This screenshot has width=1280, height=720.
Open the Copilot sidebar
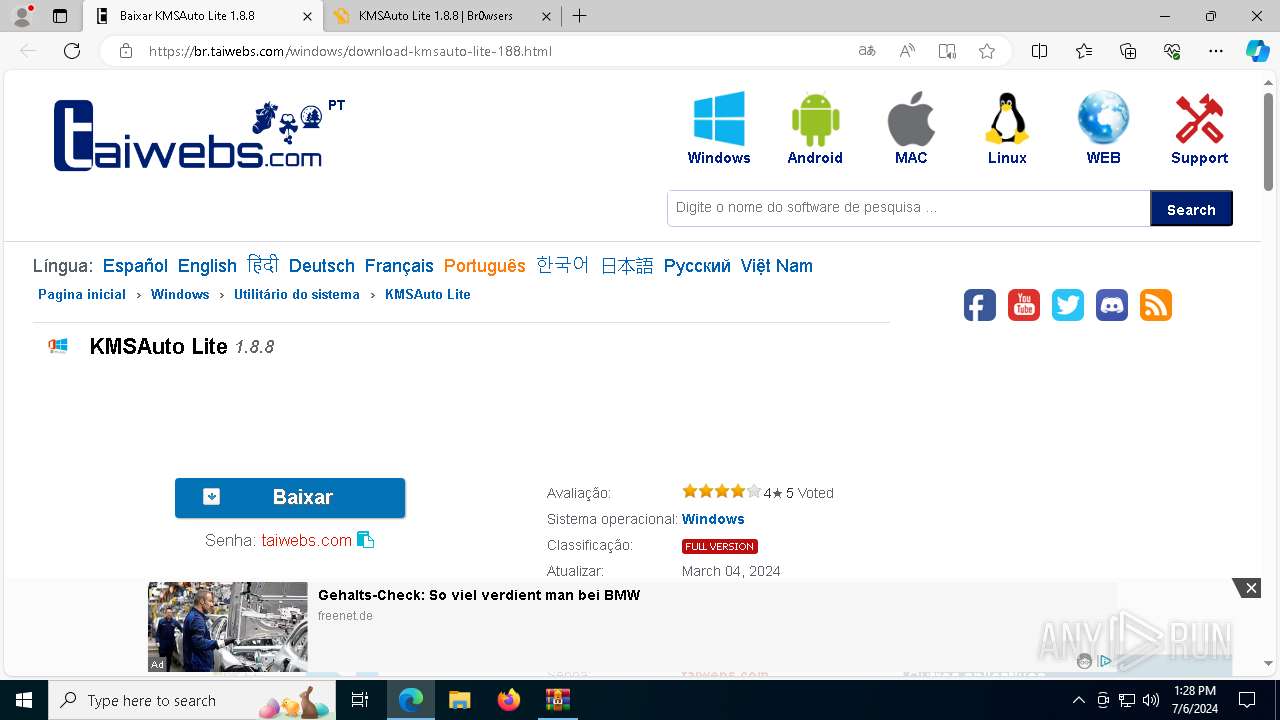click(x=1258, y=51)
